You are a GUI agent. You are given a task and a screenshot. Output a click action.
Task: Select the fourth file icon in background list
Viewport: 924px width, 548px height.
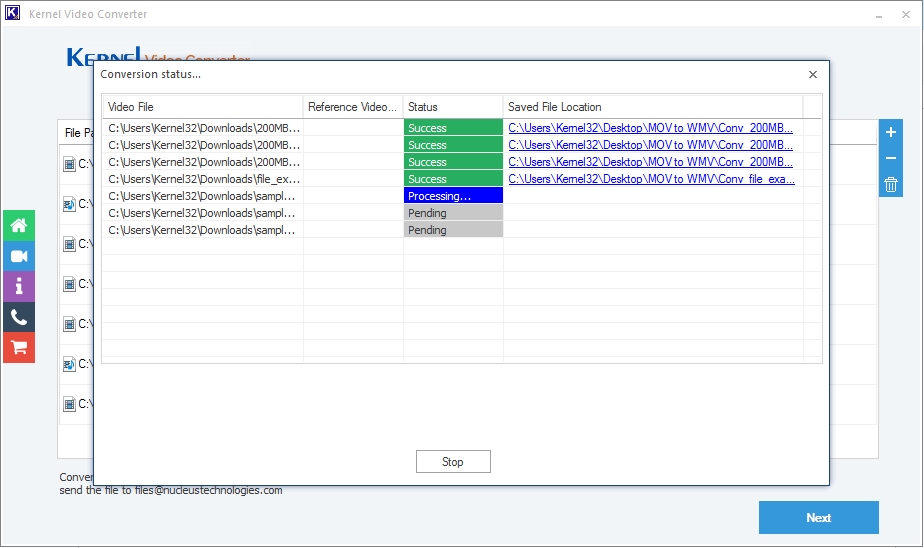70,284
